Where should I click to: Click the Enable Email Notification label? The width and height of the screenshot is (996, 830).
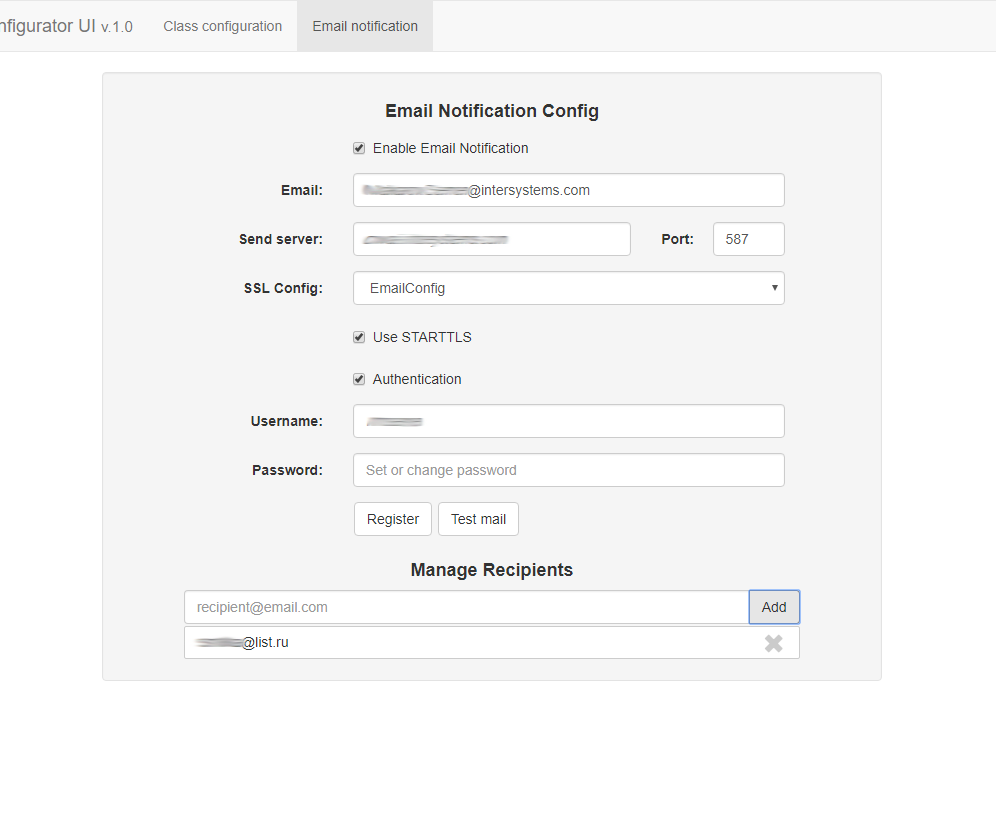450,148
